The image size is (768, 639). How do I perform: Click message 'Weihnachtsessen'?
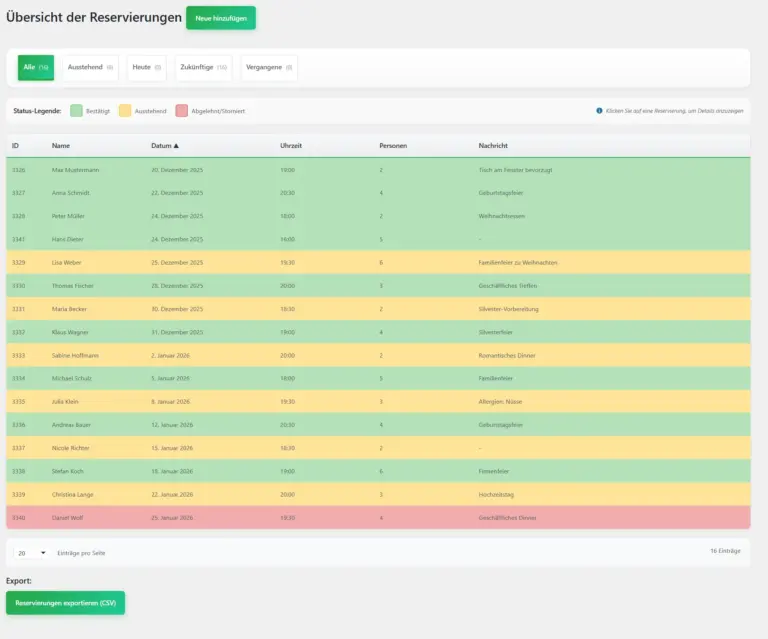[502, 216]
